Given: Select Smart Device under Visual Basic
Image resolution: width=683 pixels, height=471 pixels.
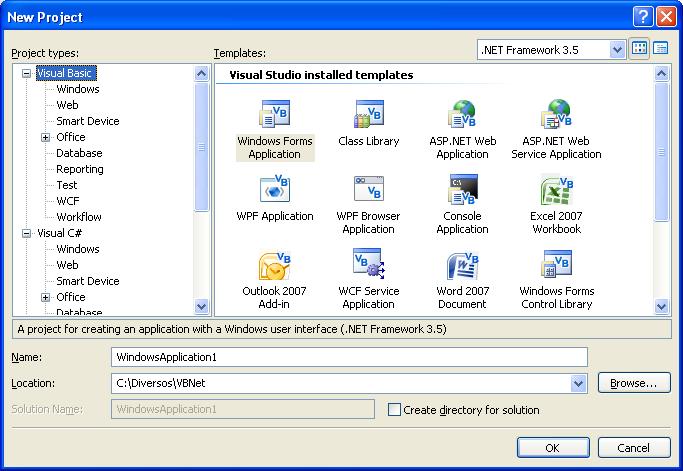Looking at the screenshot, I should tap(87, 121).
